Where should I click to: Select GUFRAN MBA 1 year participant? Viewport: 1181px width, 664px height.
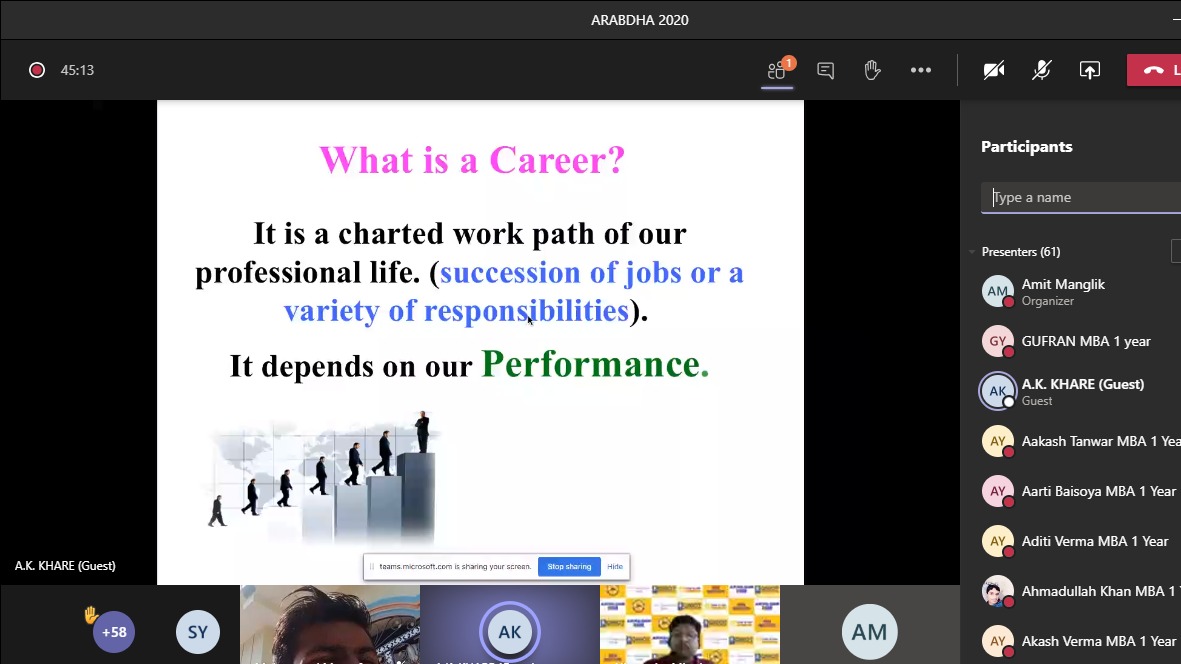tap(1085, 341)
